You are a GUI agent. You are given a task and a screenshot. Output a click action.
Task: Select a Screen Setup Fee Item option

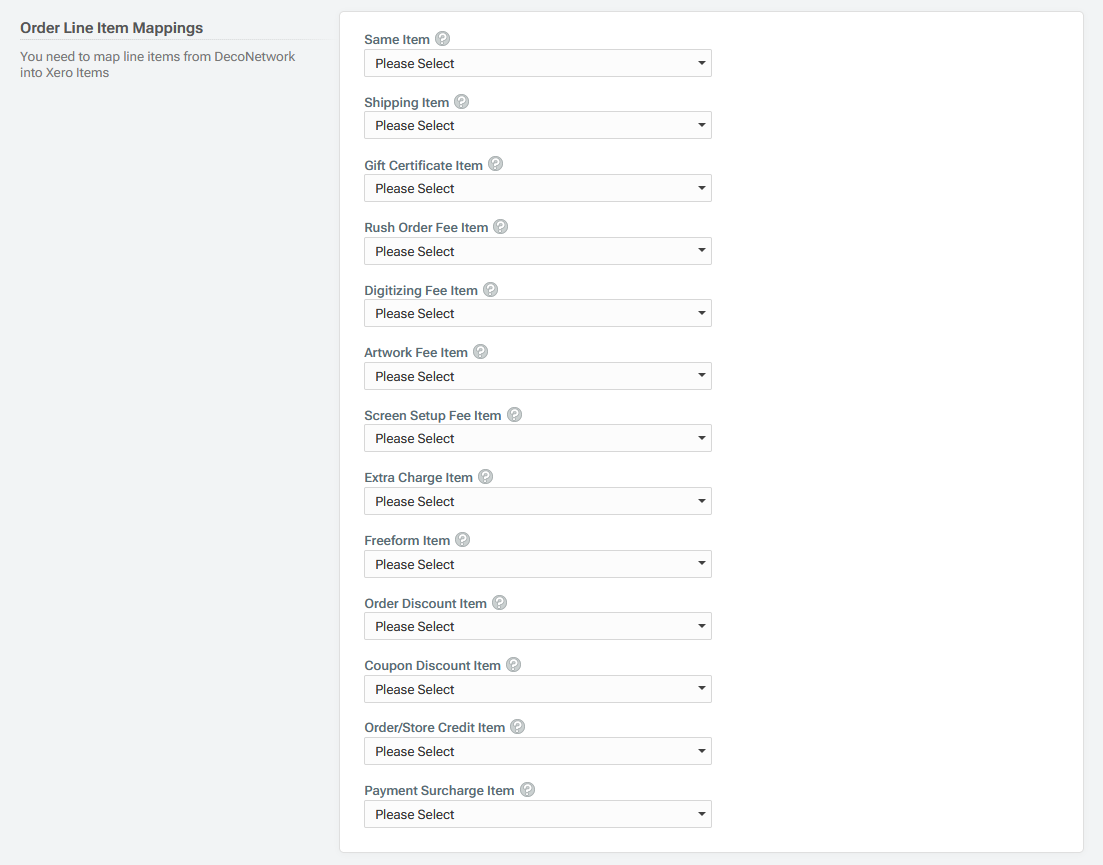[537, 438]
